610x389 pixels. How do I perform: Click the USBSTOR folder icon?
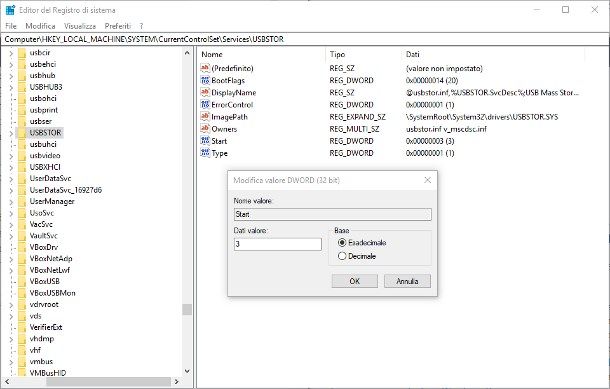point(22,133)
